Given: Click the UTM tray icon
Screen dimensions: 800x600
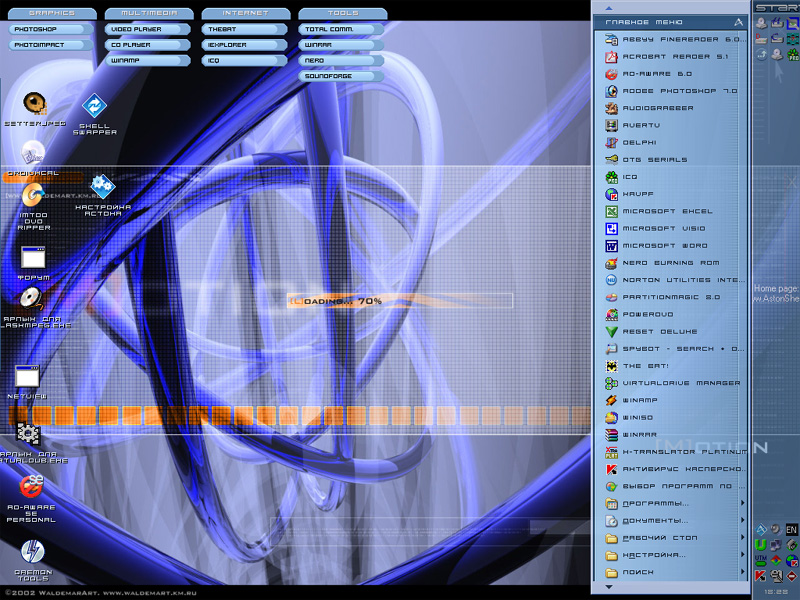Looking at the screenshot, I should pyautogui.click(x=760, y=560).
